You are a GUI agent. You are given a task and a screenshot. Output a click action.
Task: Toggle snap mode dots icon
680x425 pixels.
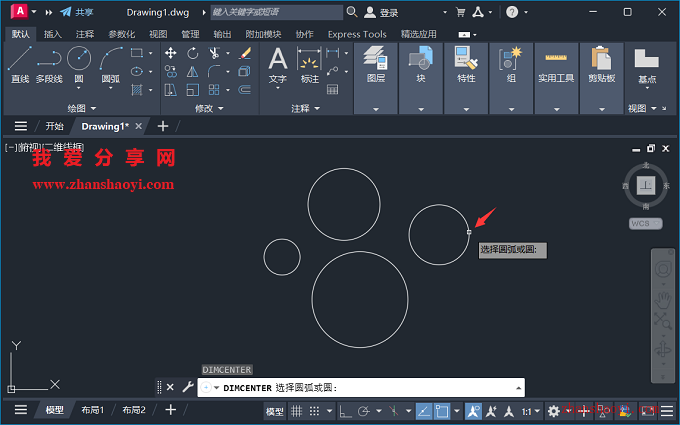(x=314, y=411)
